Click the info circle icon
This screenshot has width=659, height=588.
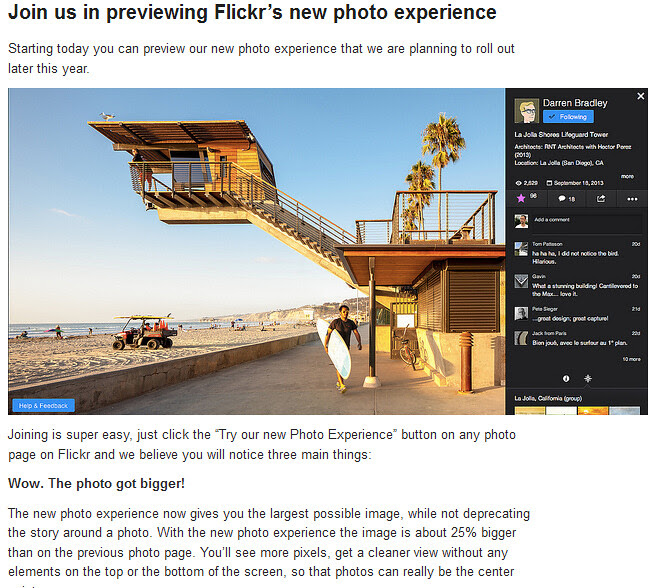[x=566, y=378]
